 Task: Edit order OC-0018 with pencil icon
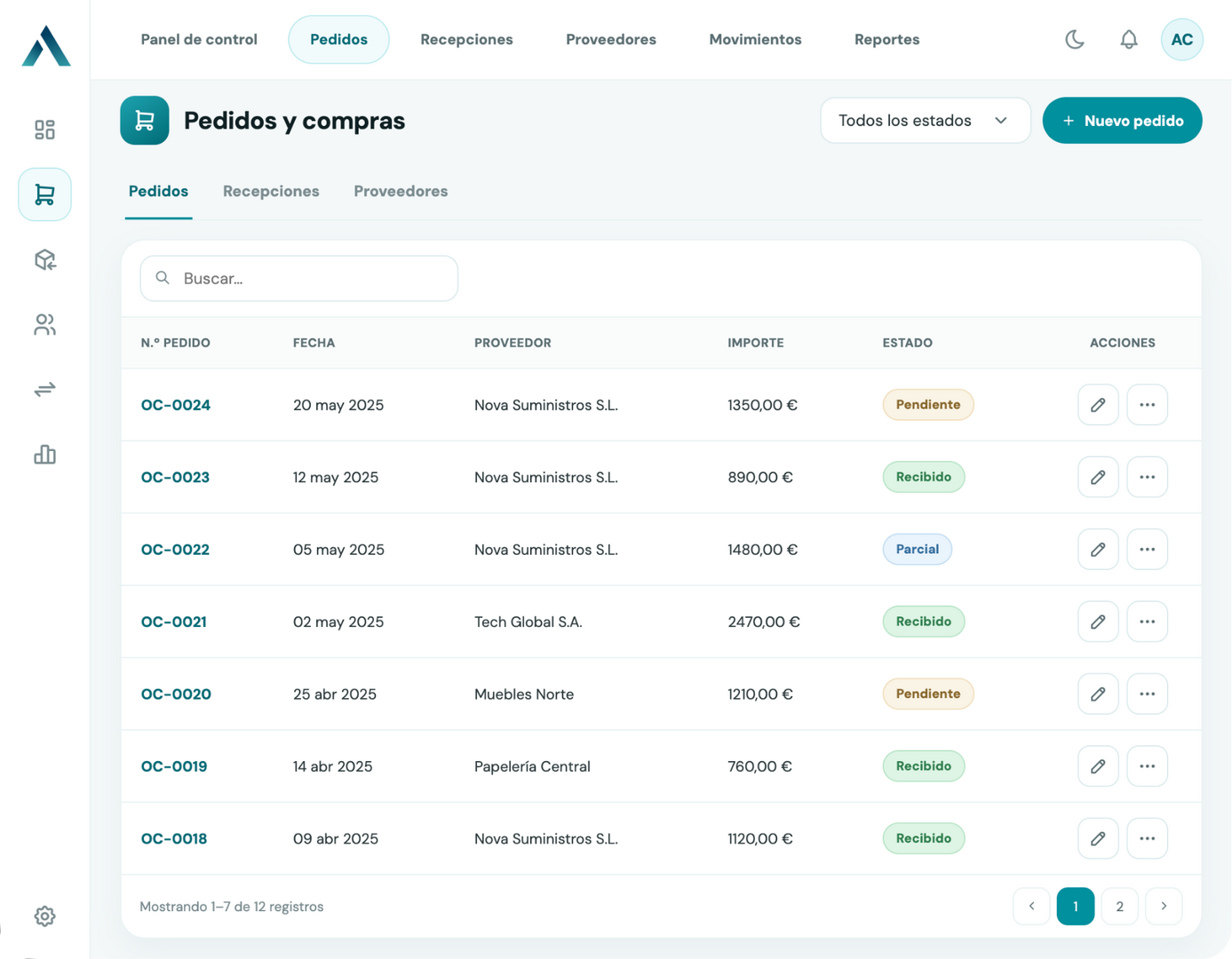(x=1098, y=838)
